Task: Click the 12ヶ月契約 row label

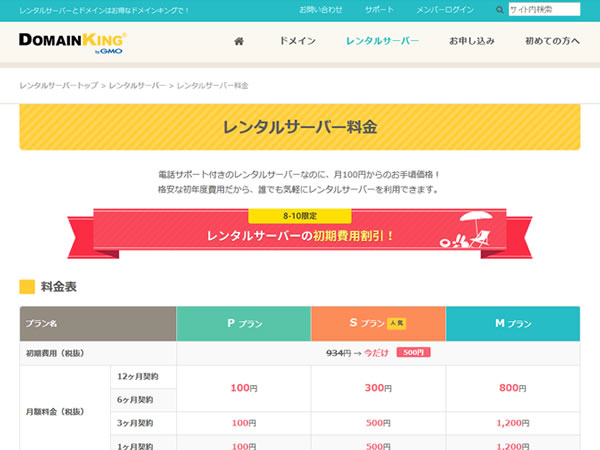Action: coord(138,377)
